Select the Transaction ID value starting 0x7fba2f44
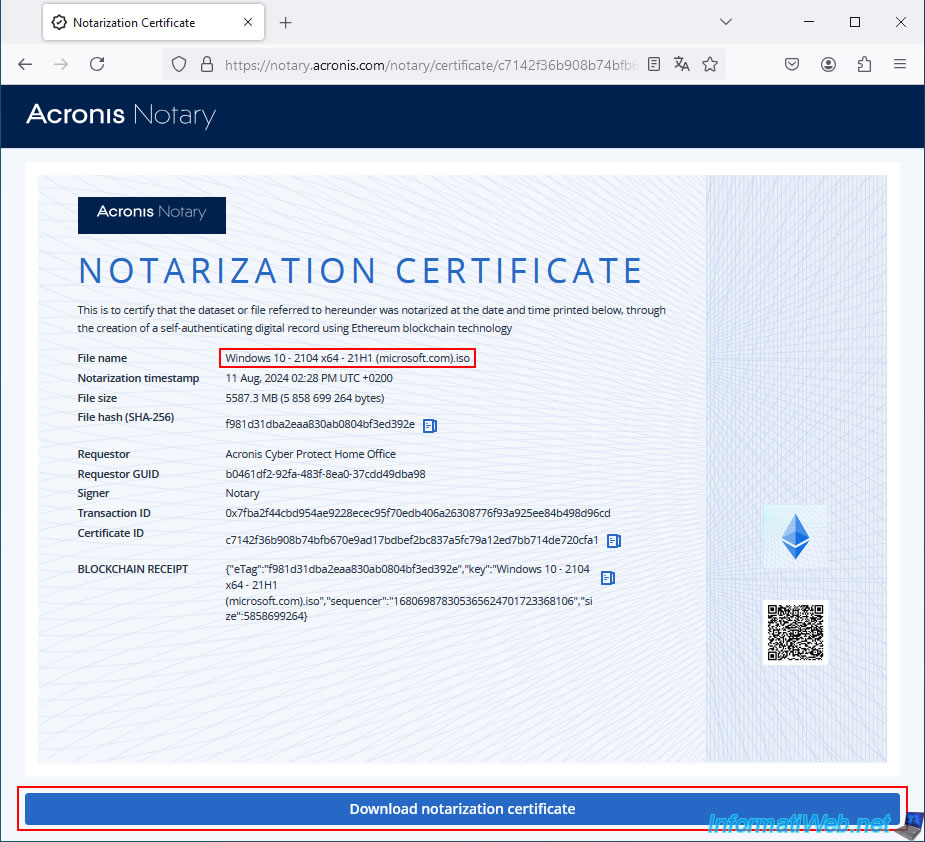This screenshot has height=842, width=925. click(418, 513)
